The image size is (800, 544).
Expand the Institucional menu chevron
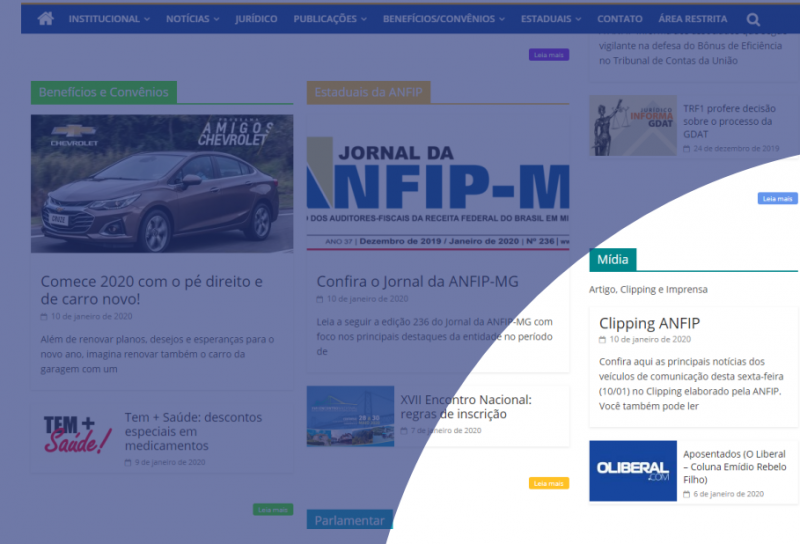[147, 19]
